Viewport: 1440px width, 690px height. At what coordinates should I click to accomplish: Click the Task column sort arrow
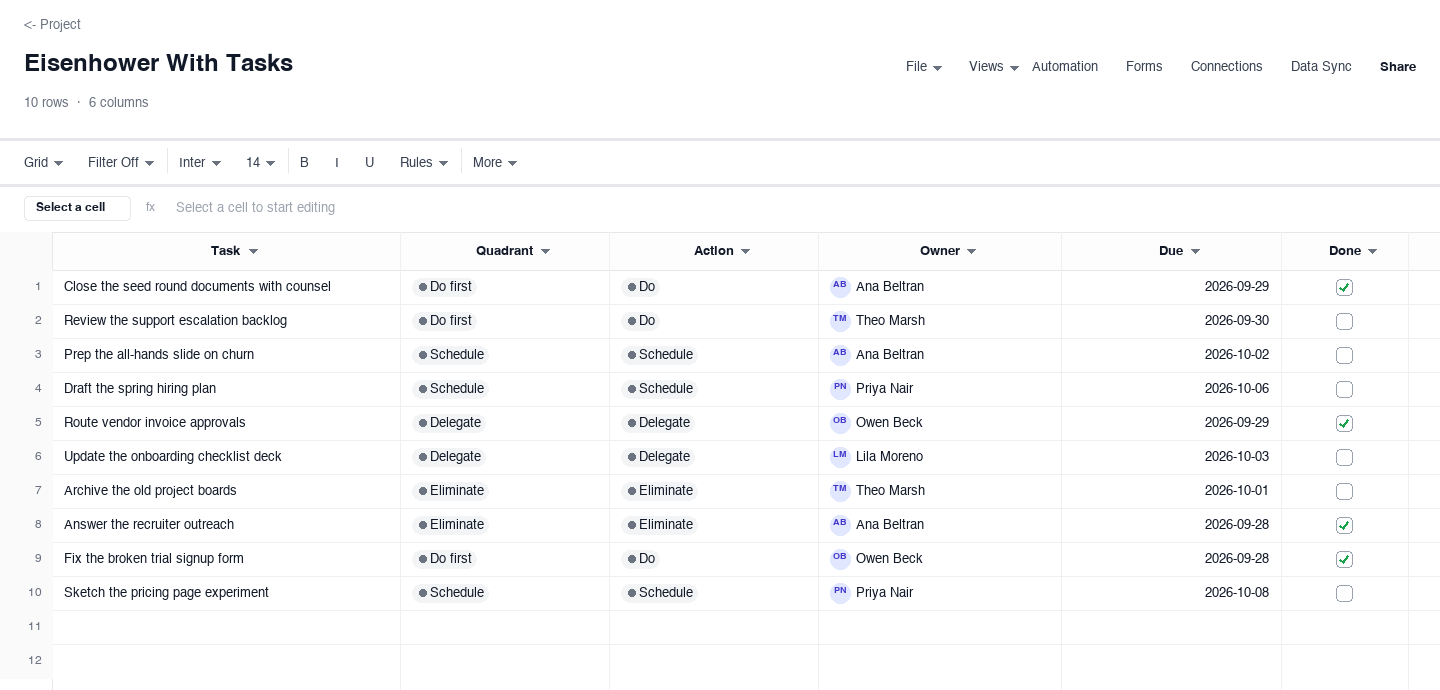(253, 252)
